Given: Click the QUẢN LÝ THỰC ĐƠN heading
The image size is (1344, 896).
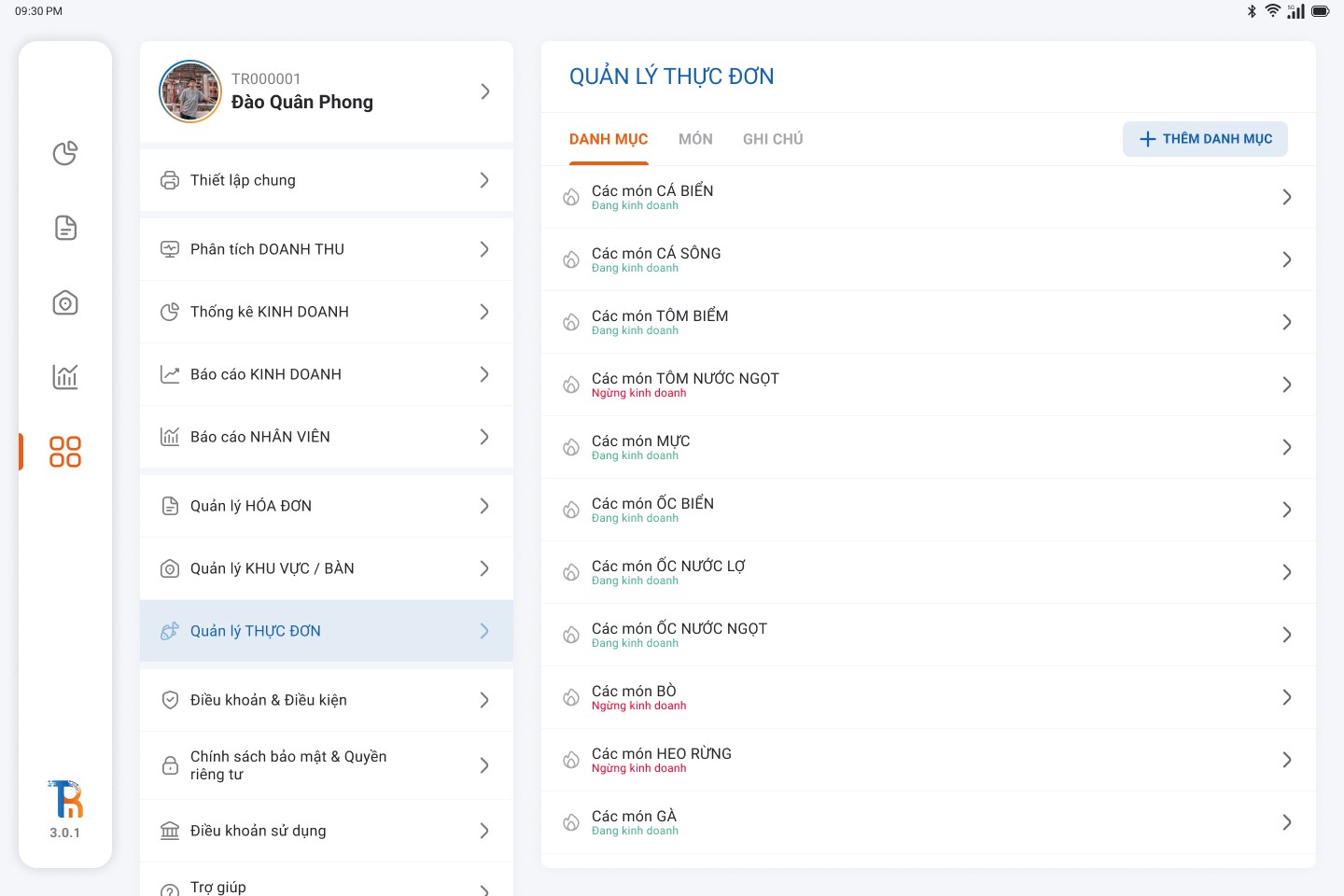Looking at the screenshot, I should pos(672,77).
